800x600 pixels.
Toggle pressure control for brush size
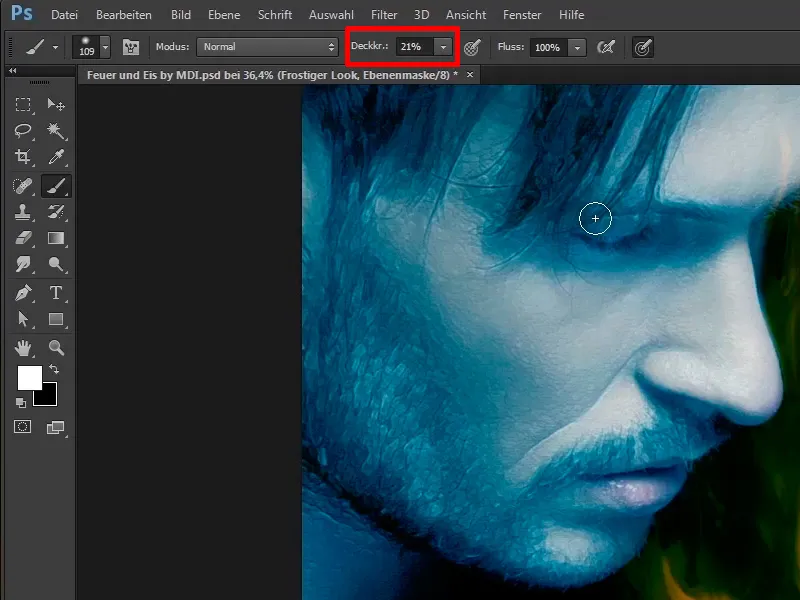(643, 47)
